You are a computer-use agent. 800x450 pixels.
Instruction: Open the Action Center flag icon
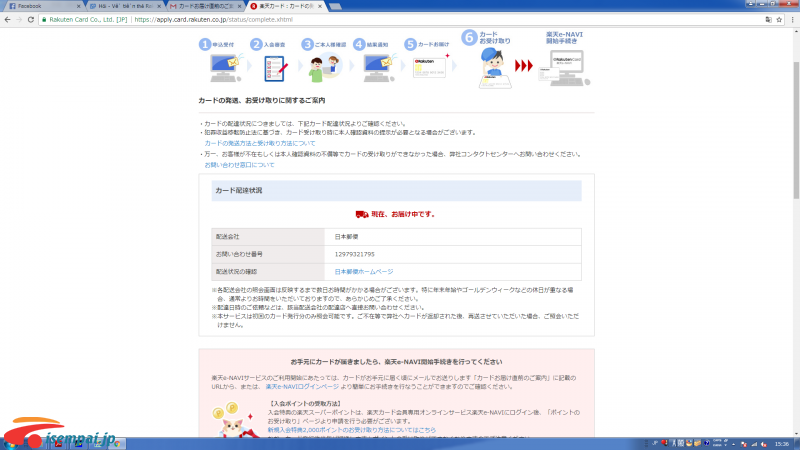(x=744, y=444)
